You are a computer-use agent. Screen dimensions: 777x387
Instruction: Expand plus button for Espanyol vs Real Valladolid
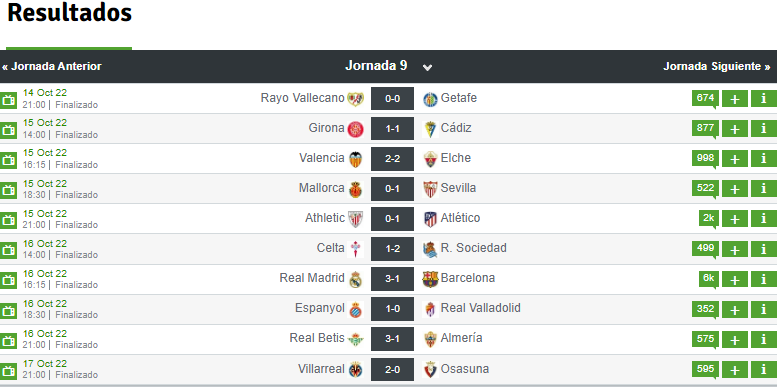click(735, 310)
